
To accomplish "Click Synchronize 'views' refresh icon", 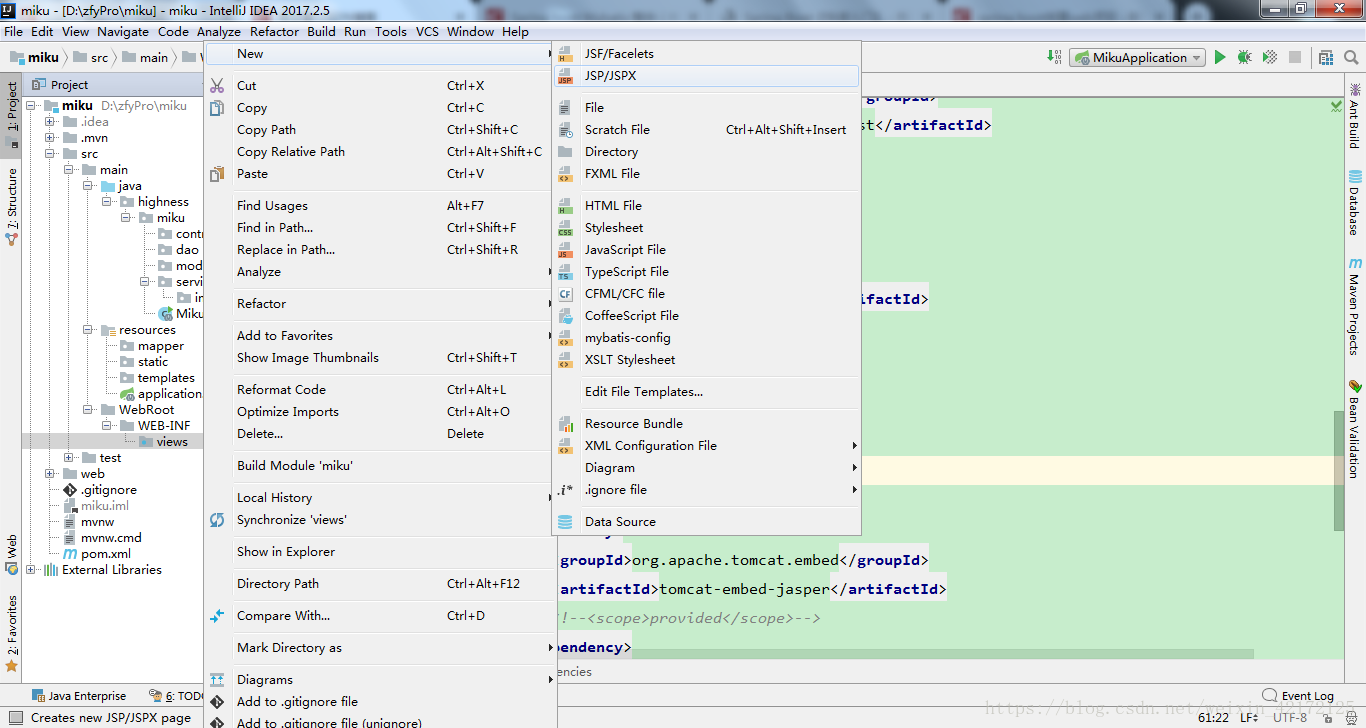I will (217, 520).
